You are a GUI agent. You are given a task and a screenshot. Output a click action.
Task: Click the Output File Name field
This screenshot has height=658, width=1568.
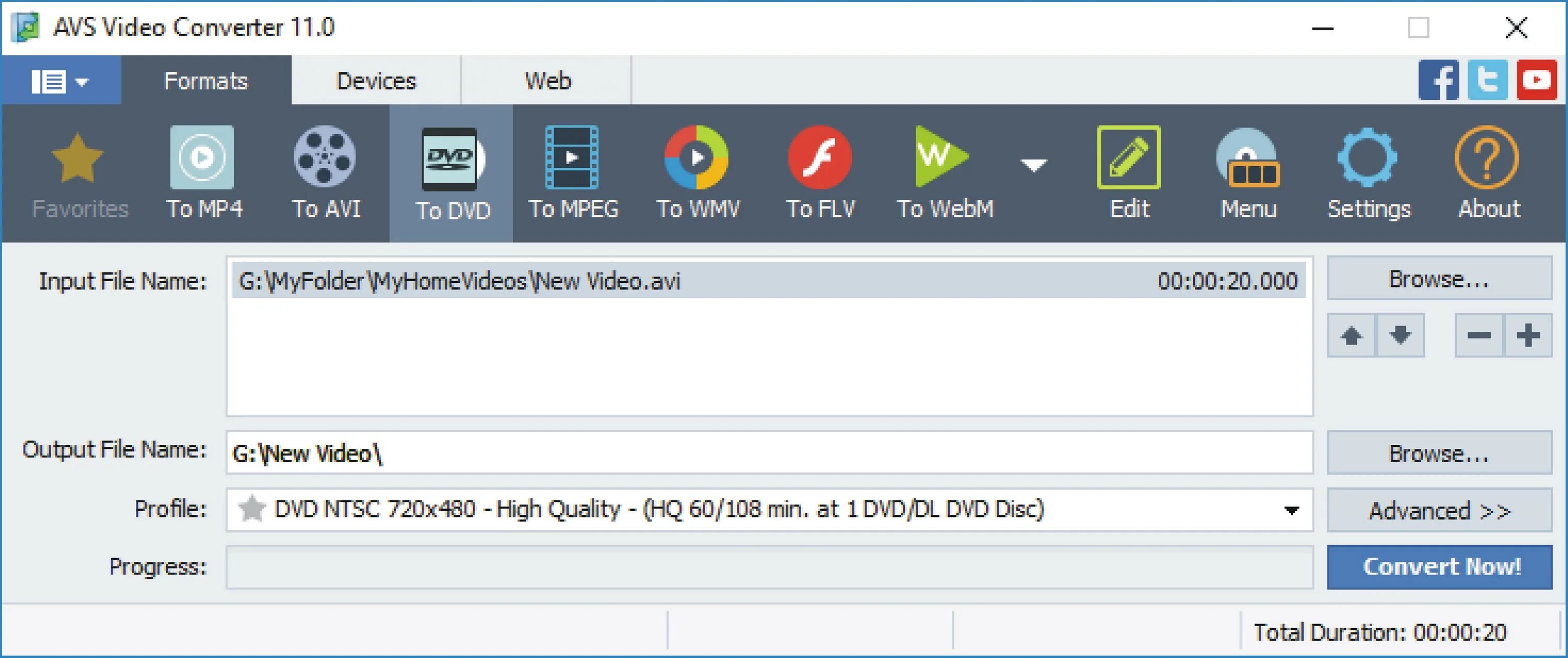769,453
